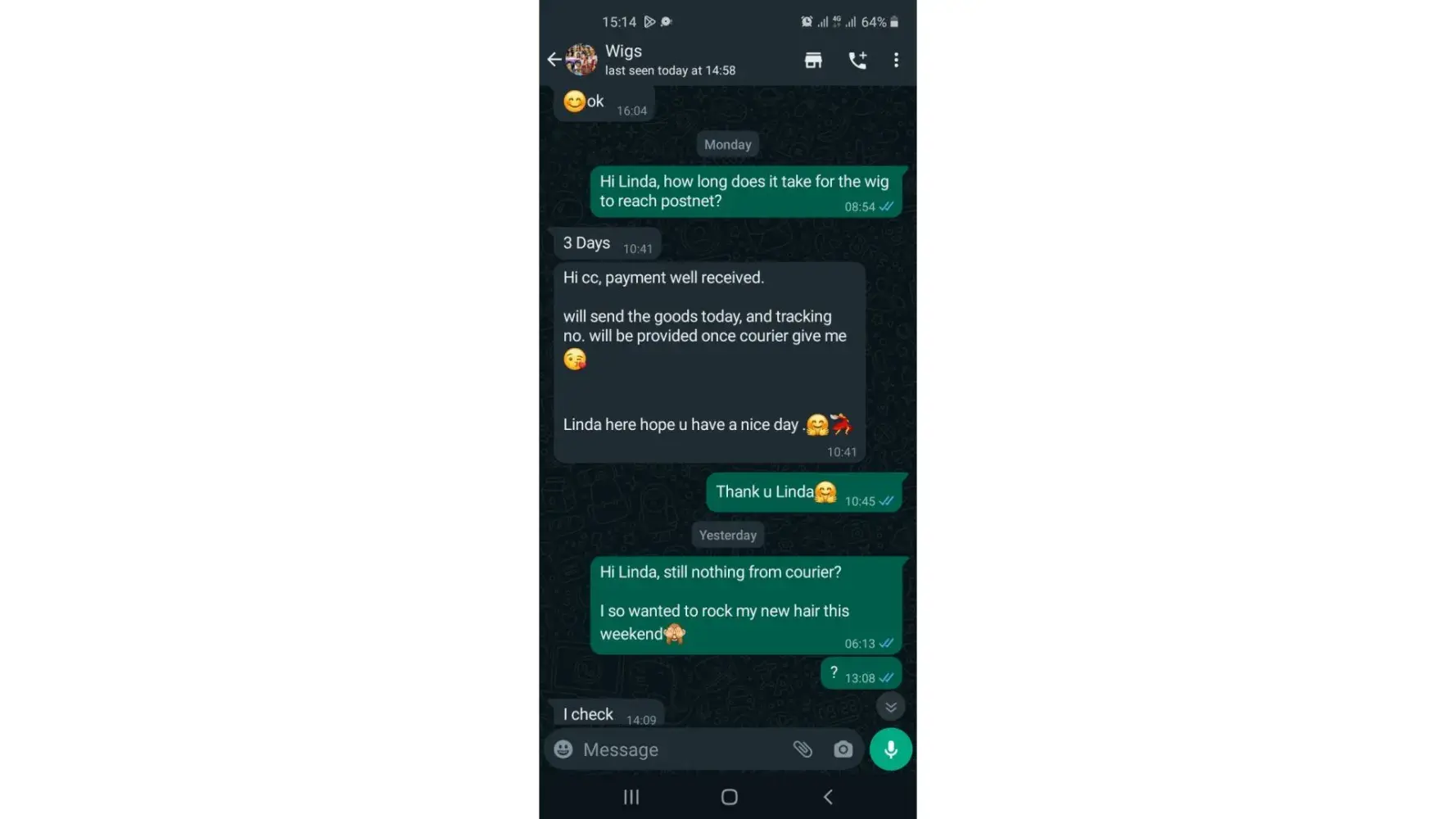The width and height of the screenshot is (1456, 819).
Task: Open the Wigs contact name header
Action: 623,51
